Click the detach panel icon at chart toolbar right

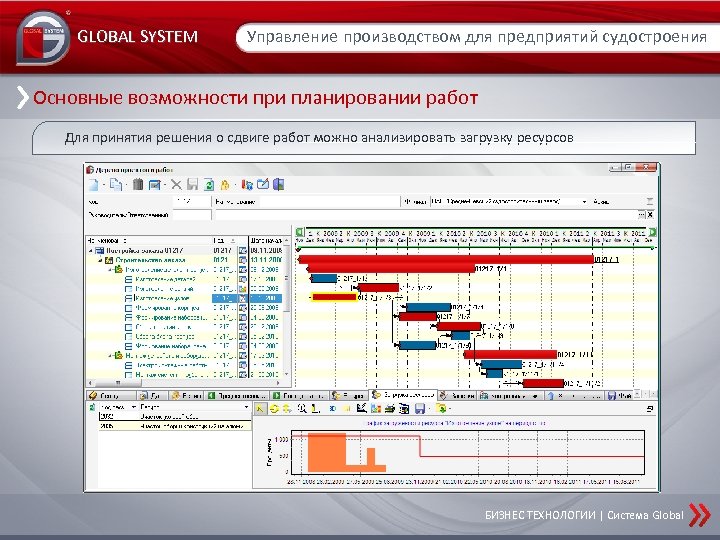click(x=650, y=408)
